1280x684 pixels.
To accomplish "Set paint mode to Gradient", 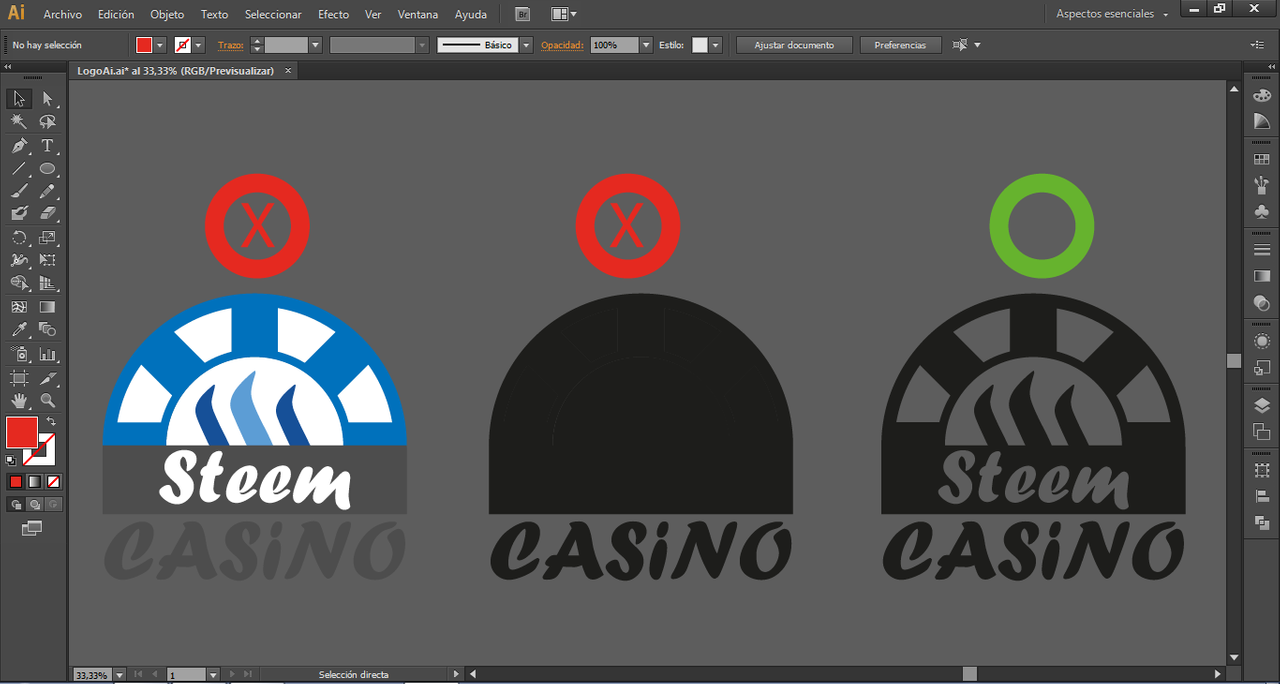I will 35,481.
